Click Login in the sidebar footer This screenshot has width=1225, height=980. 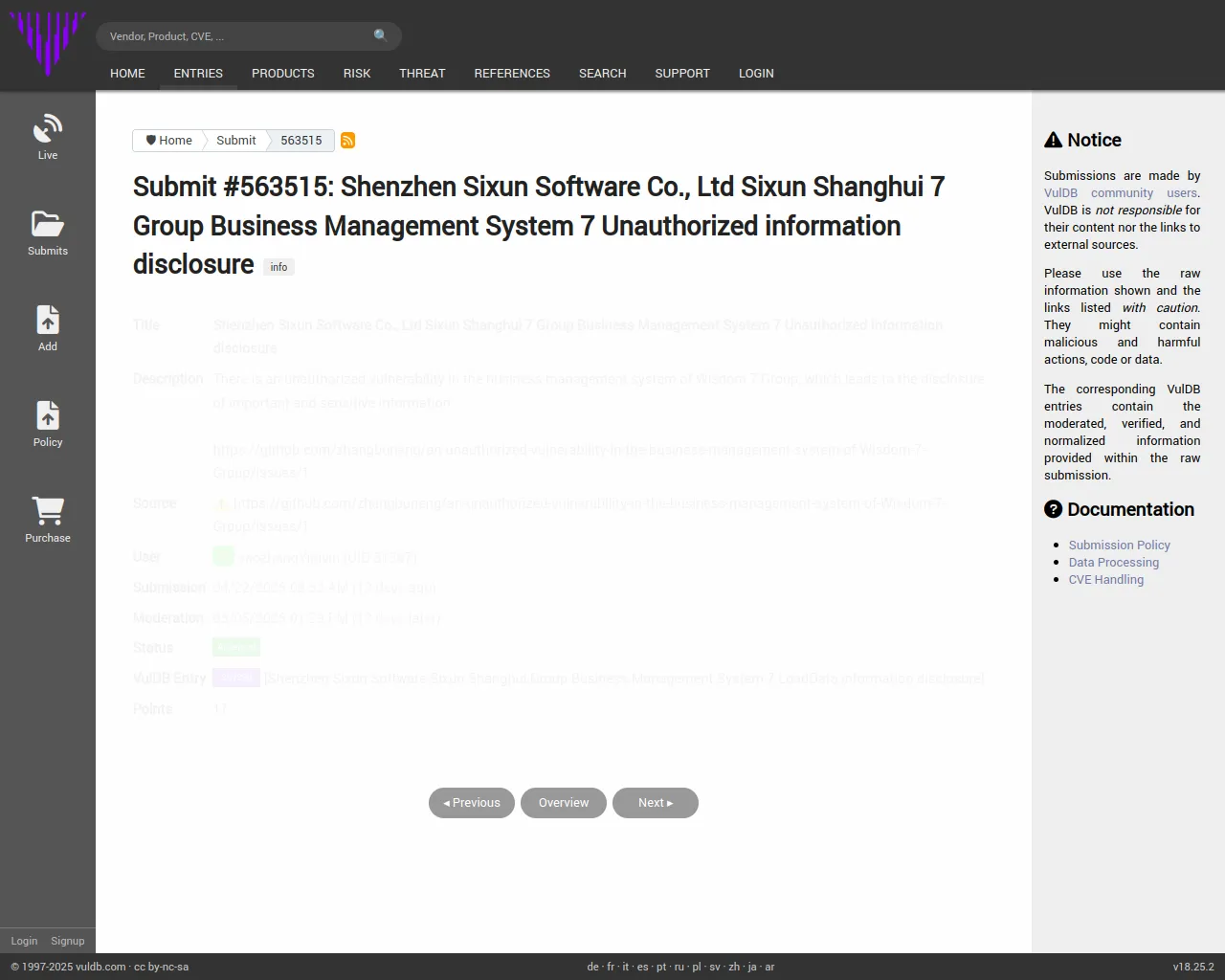[24, 941]
